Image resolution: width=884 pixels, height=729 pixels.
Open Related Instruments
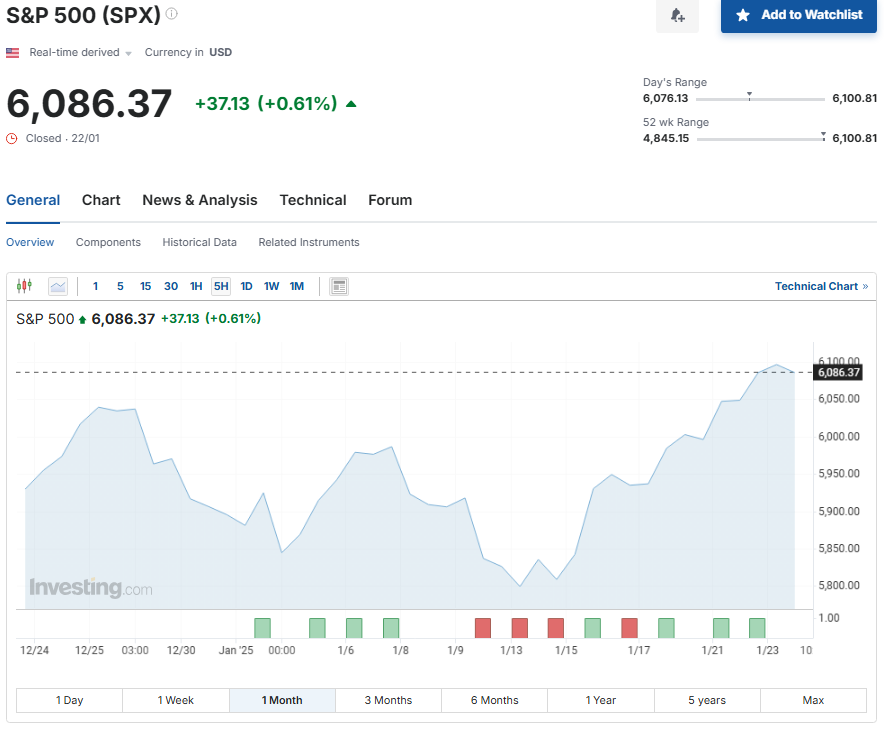[309, 242]
